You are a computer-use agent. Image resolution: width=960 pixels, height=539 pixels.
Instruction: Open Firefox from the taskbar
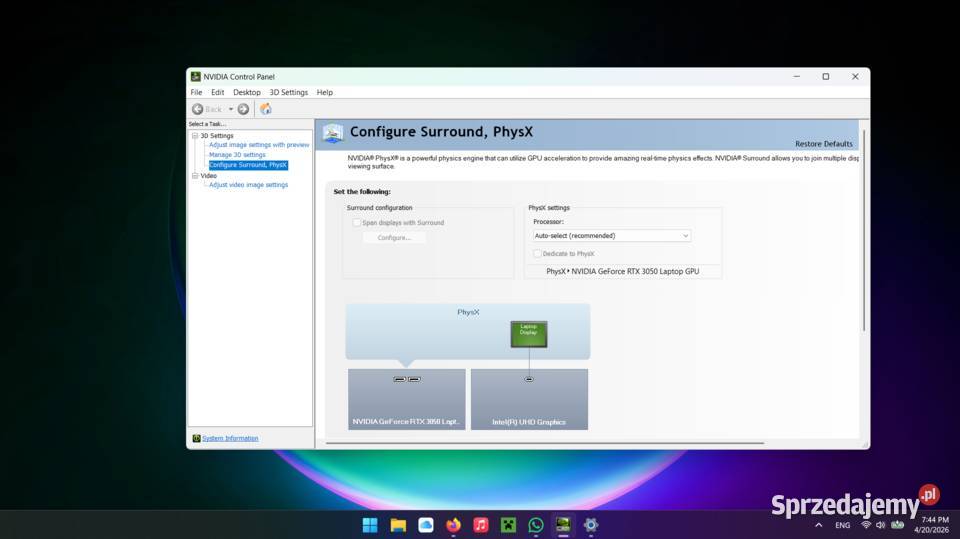click(x=453, y=525)
